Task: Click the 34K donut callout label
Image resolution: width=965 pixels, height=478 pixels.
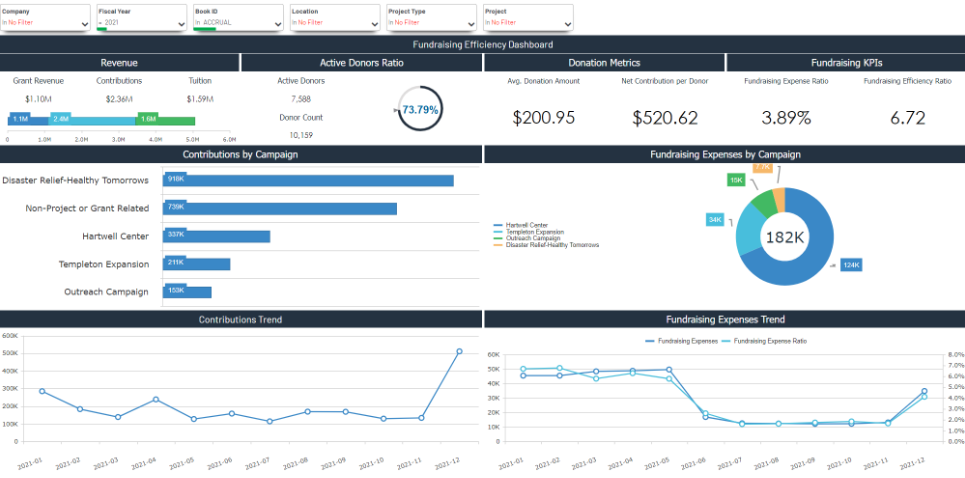Action: [x=715, y=219]
